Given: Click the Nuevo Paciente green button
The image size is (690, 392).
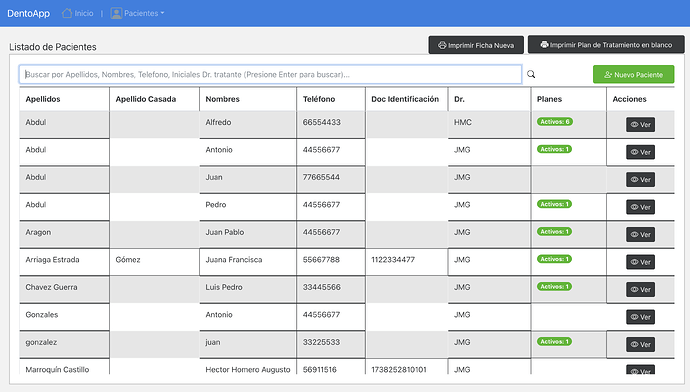Looking at the screenshot, I should 633,74.
